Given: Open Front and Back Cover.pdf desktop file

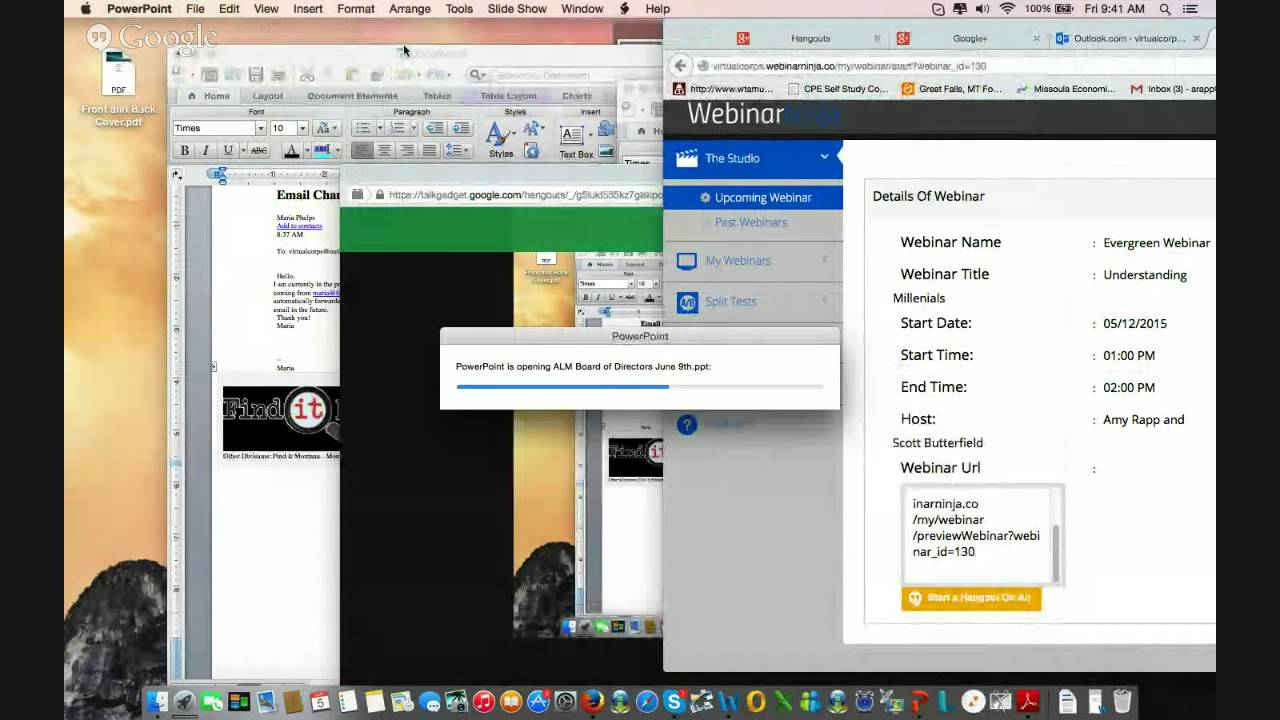Looking at the screenshot, I should (x=118, y=88).
